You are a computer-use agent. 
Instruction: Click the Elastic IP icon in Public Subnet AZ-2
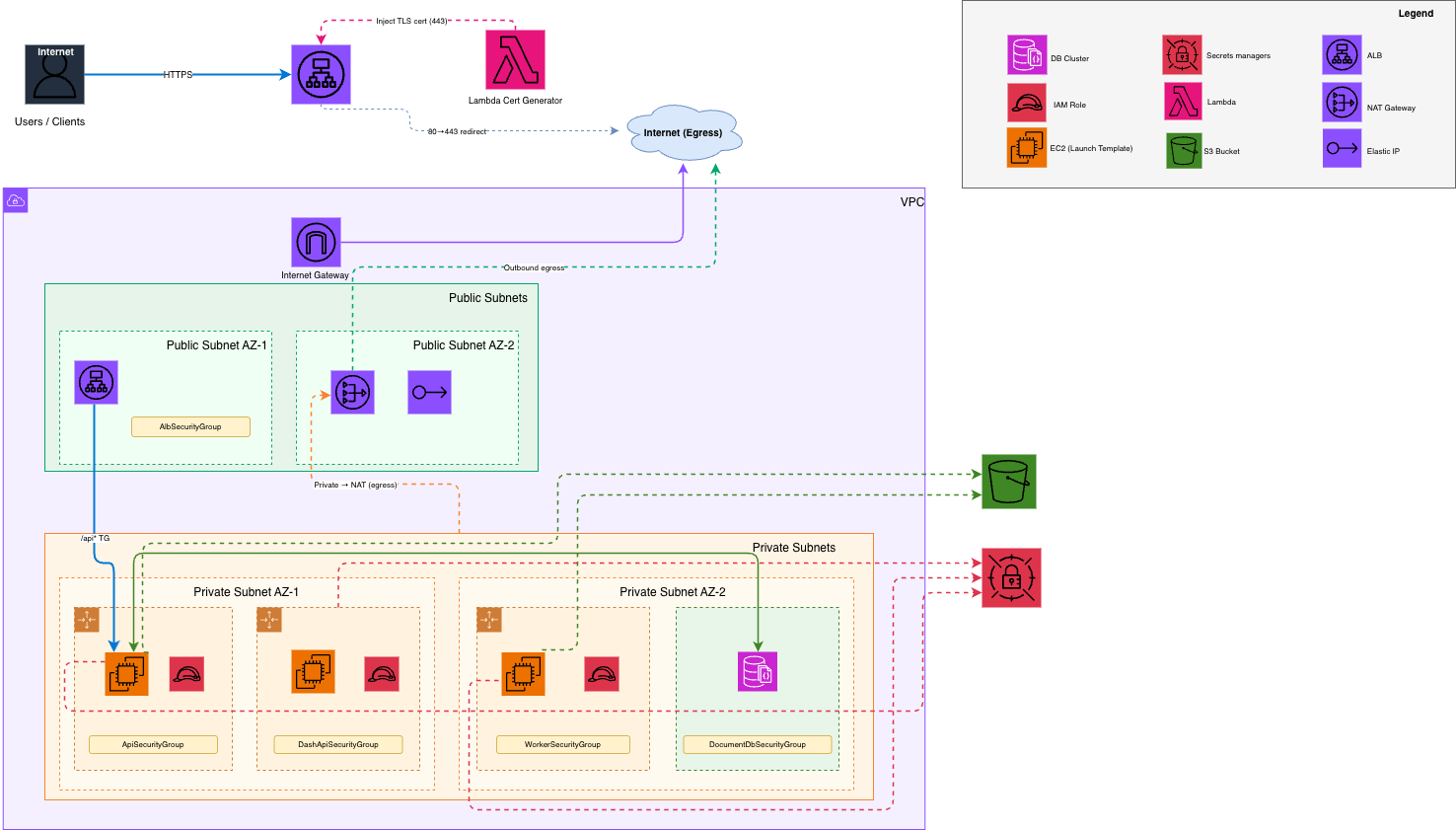tap(430, 392)
